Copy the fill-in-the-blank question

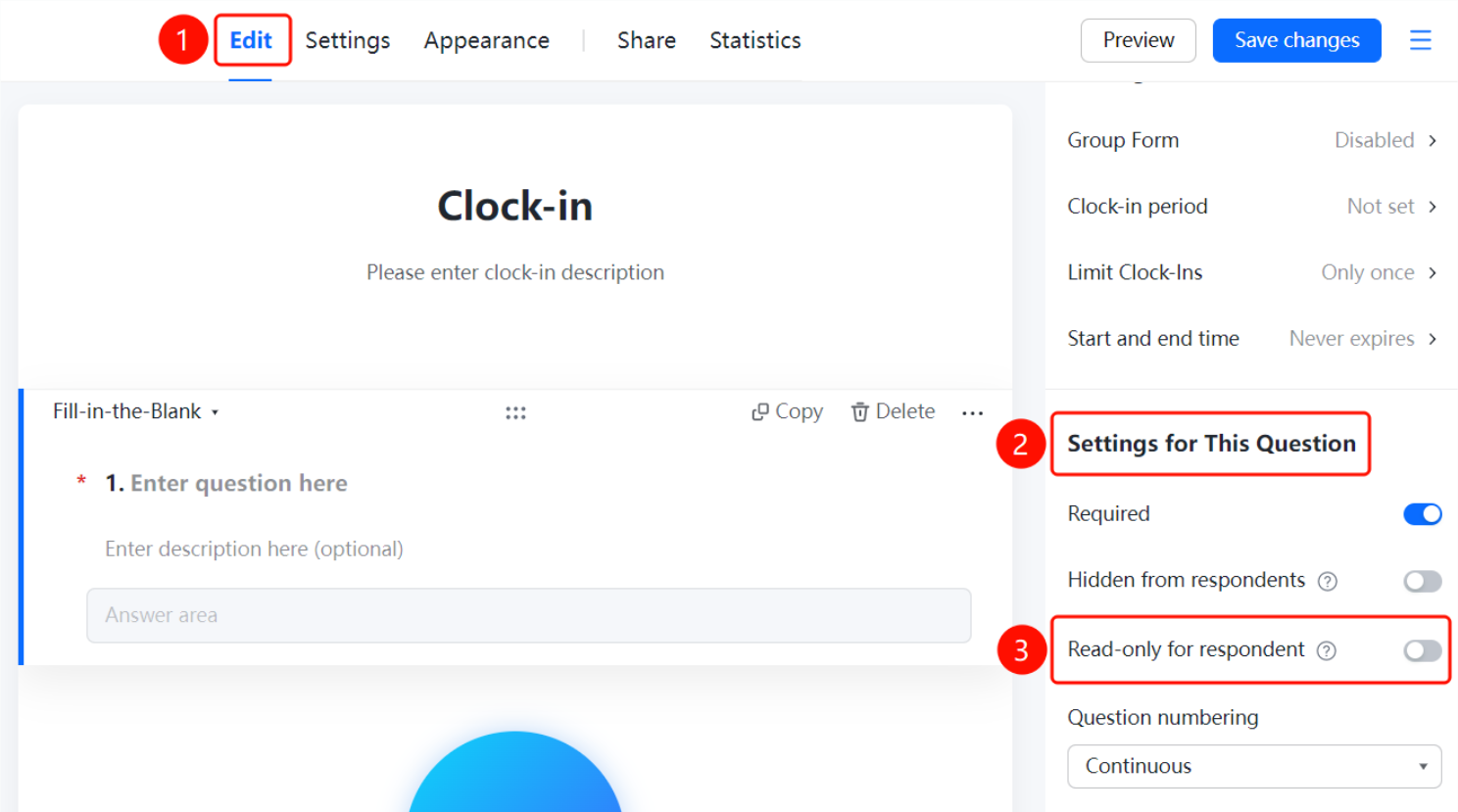[787, 411]
